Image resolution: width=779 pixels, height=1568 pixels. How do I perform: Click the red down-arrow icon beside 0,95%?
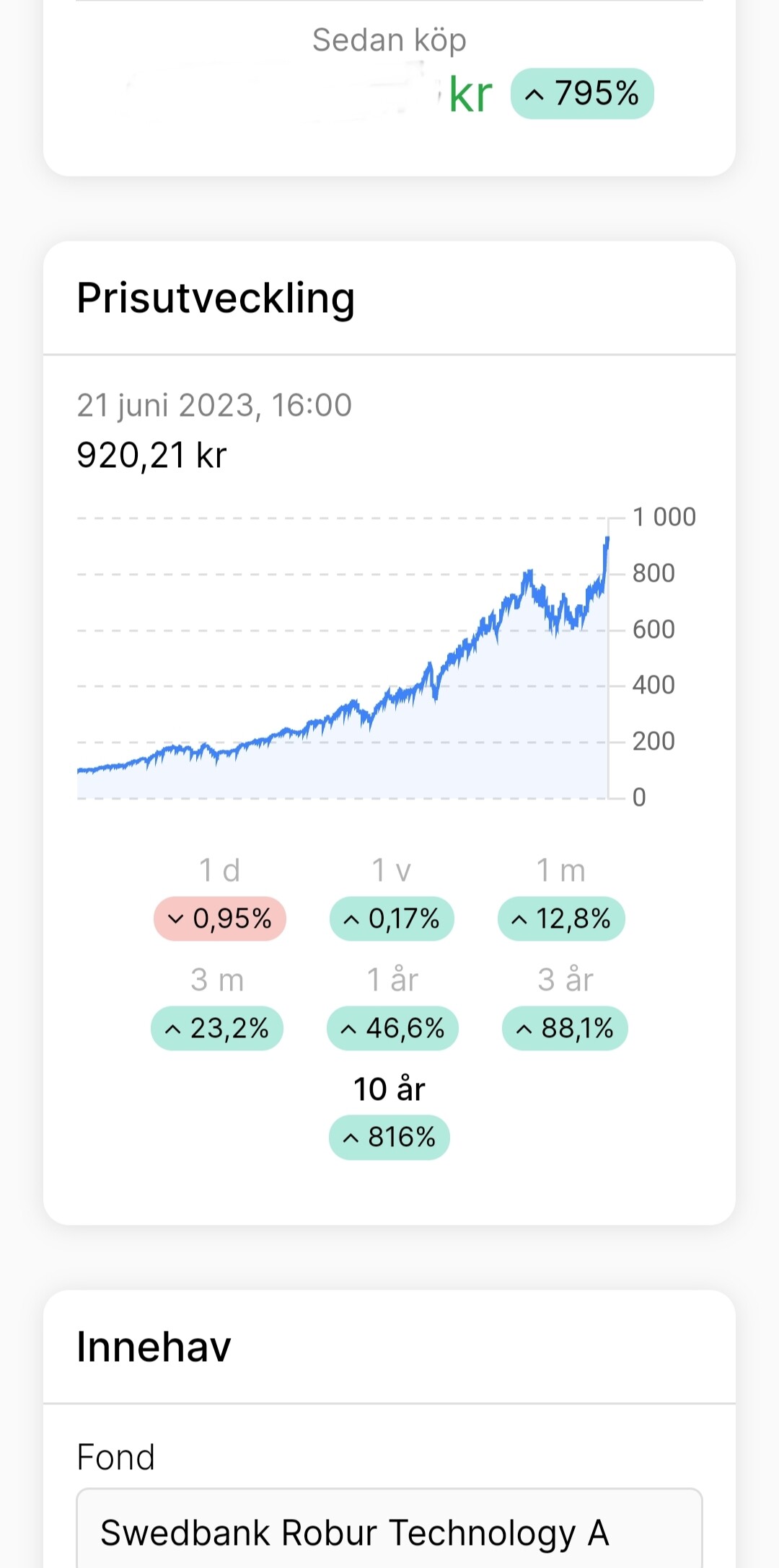pos(175,919)
